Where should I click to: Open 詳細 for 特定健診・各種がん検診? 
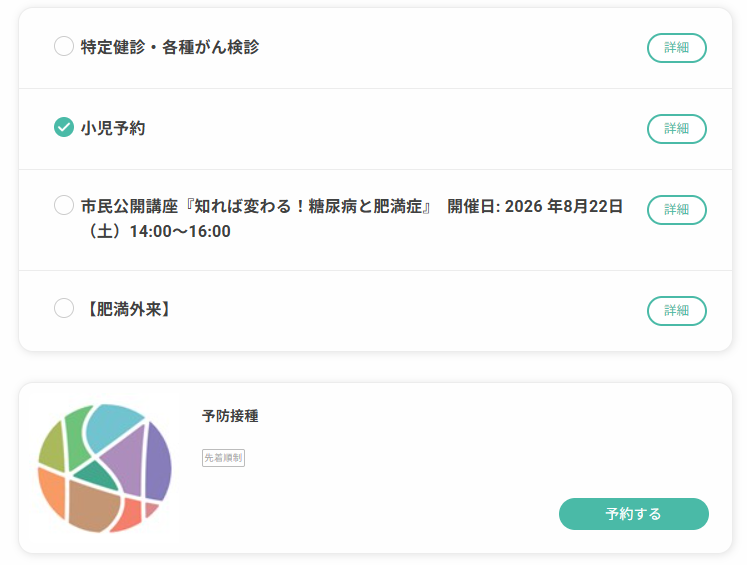tap(676, 48)
